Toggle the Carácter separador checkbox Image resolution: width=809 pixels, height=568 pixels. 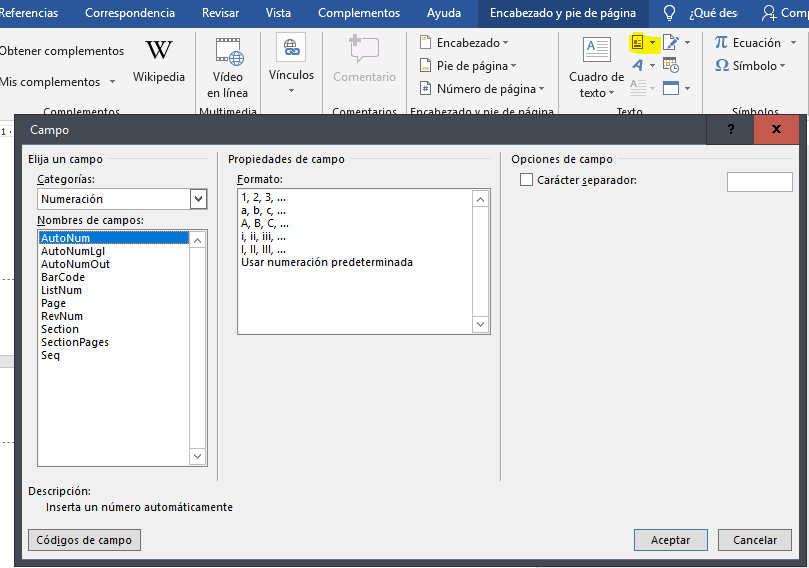(526, 180)
